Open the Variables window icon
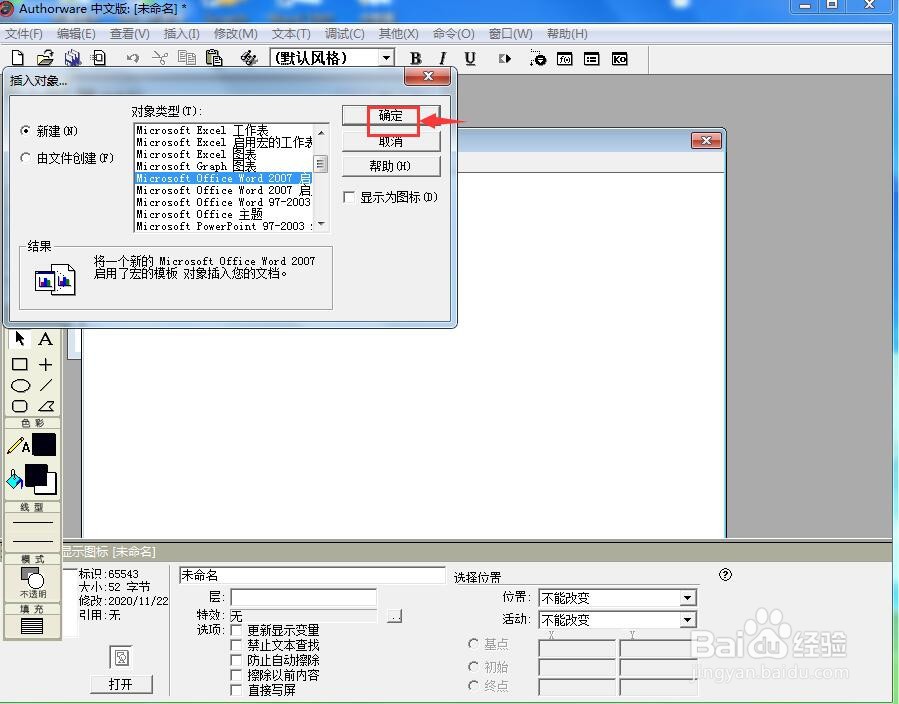The height and width of the screenshot is (704, 899). tap(592, 58)
